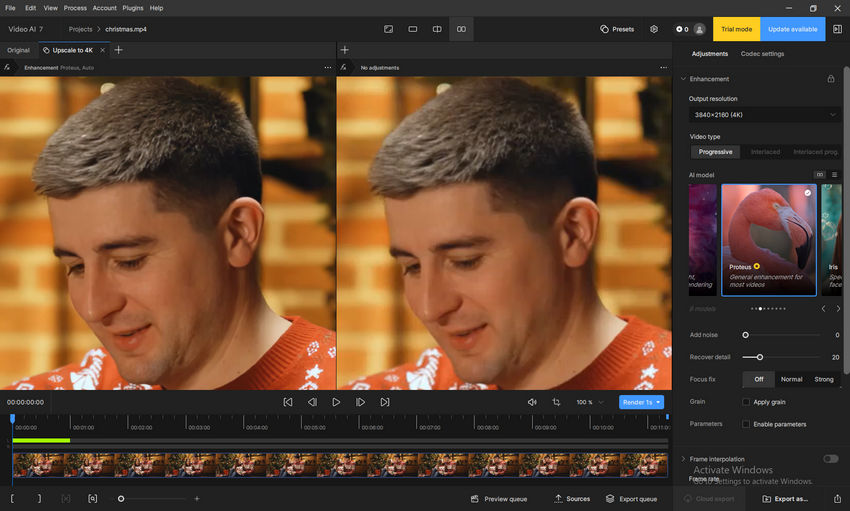
Task: Switch to Adjustments tab
Action: point(710,54)
